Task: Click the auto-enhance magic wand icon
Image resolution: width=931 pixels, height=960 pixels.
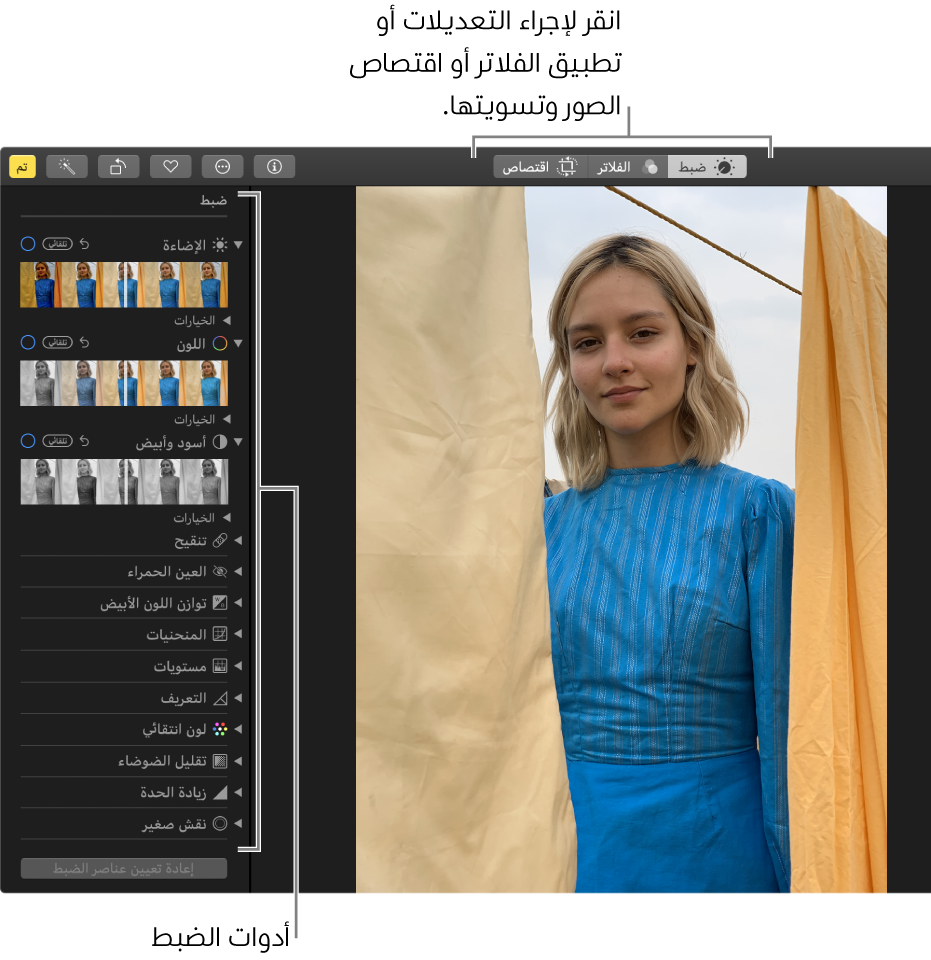Action: click(67, 167)
